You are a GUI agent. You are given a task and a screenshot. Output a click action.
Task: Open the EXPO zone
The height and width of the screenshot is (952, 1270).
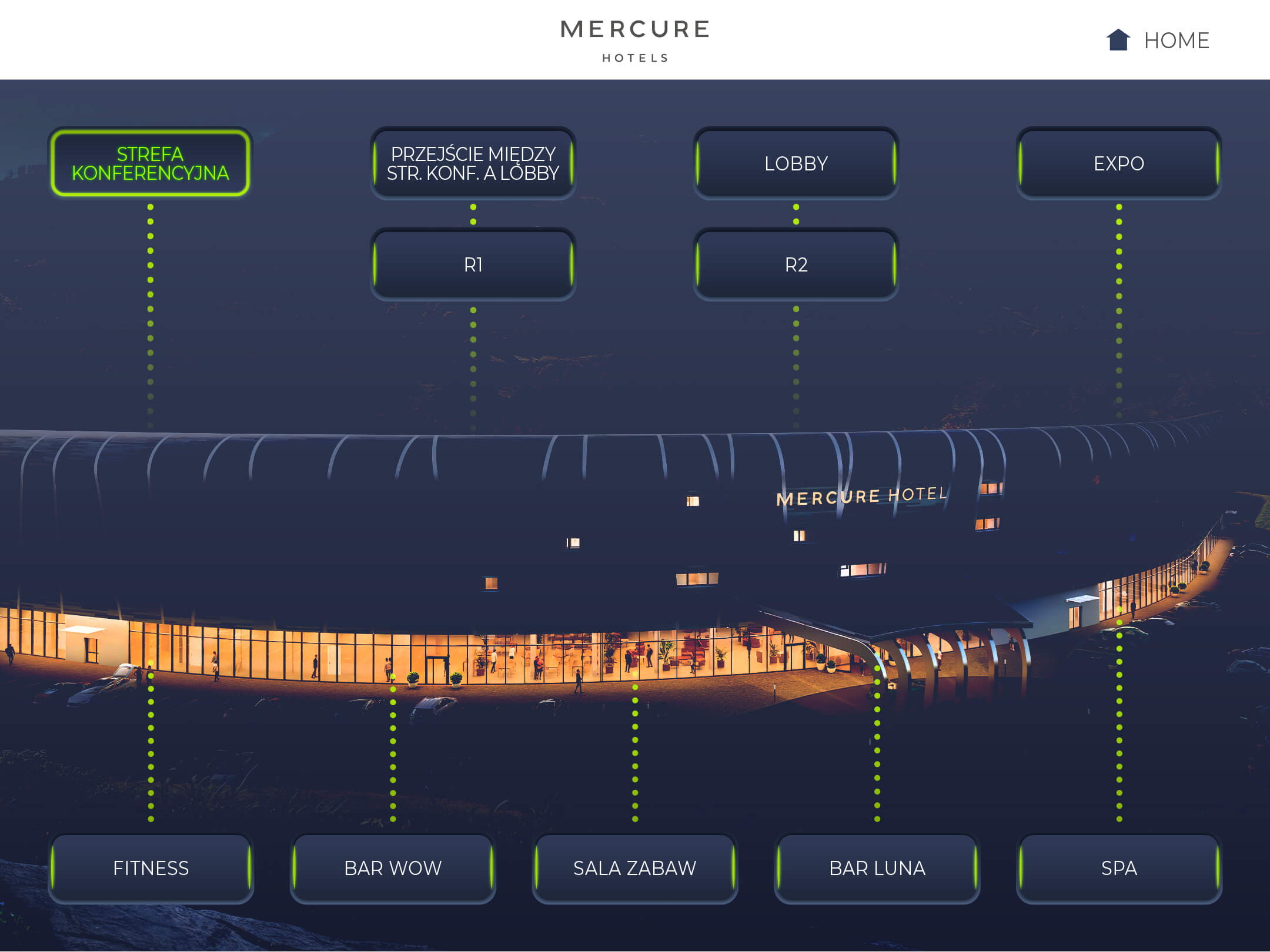point(1118,163)
